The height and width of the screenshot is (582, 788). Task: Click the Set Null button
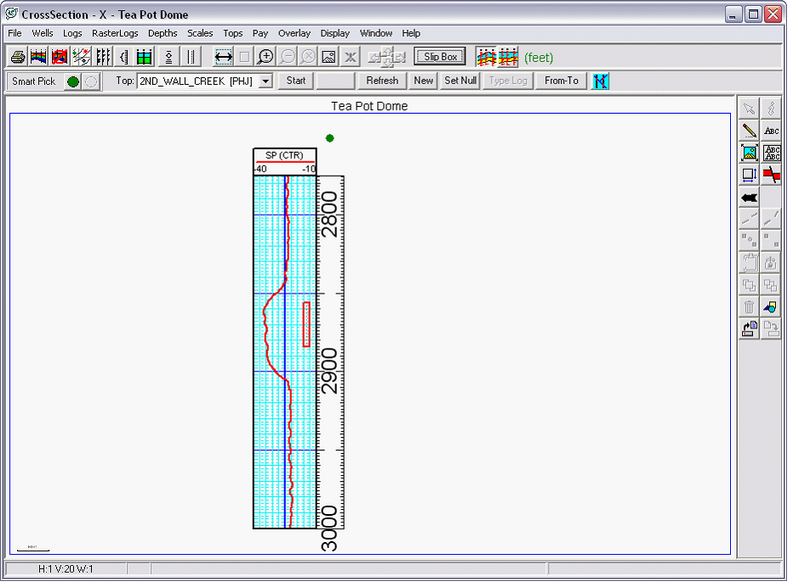[460, 81]
